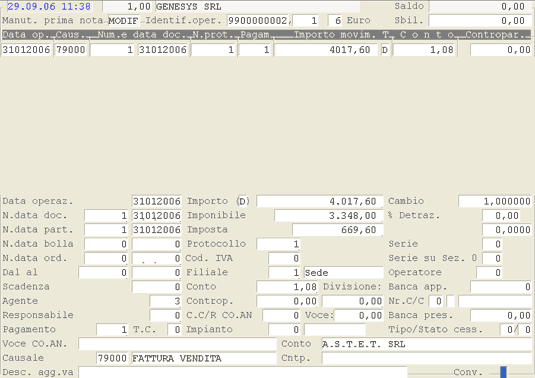Click the Voce: value field
This screenshot has width=535, height=378.
358,316
